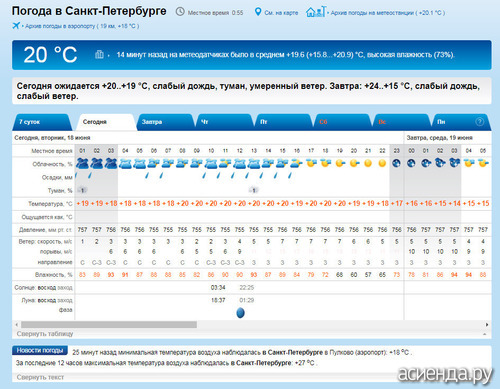The height and width of the screenshot is (389, 500).
Task: Open Архив погоды в аэропорту link
Action: click(x=82, y=26)
